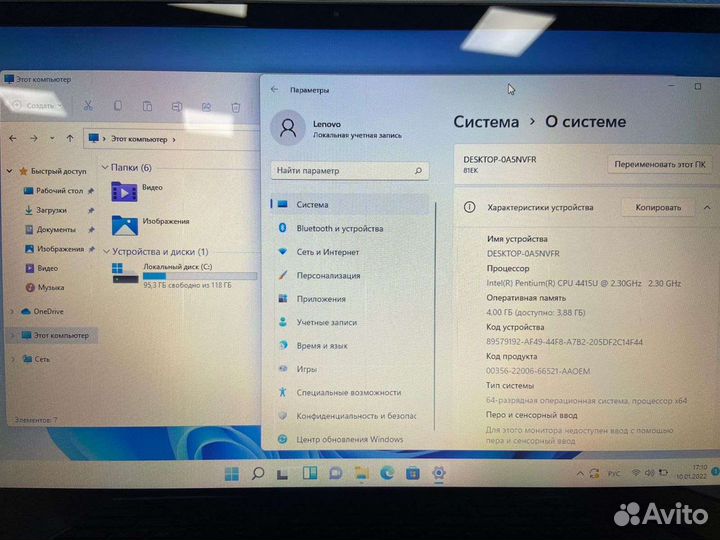Collapse Характеристики устройства section chevron
The height and width of the screenshot is (540, 720).
[x=707, y=208]
